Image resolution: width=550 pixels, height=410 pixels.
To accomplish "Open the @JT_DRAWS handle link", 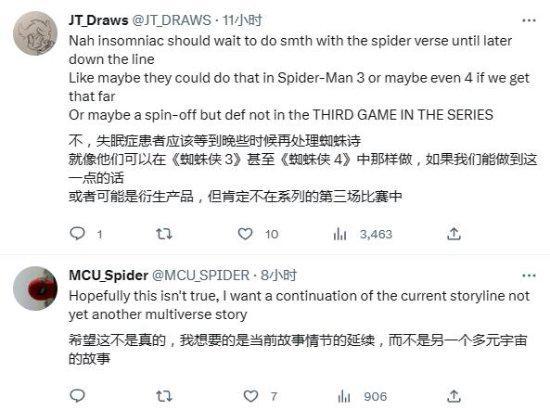I will (x=172, y=20).
